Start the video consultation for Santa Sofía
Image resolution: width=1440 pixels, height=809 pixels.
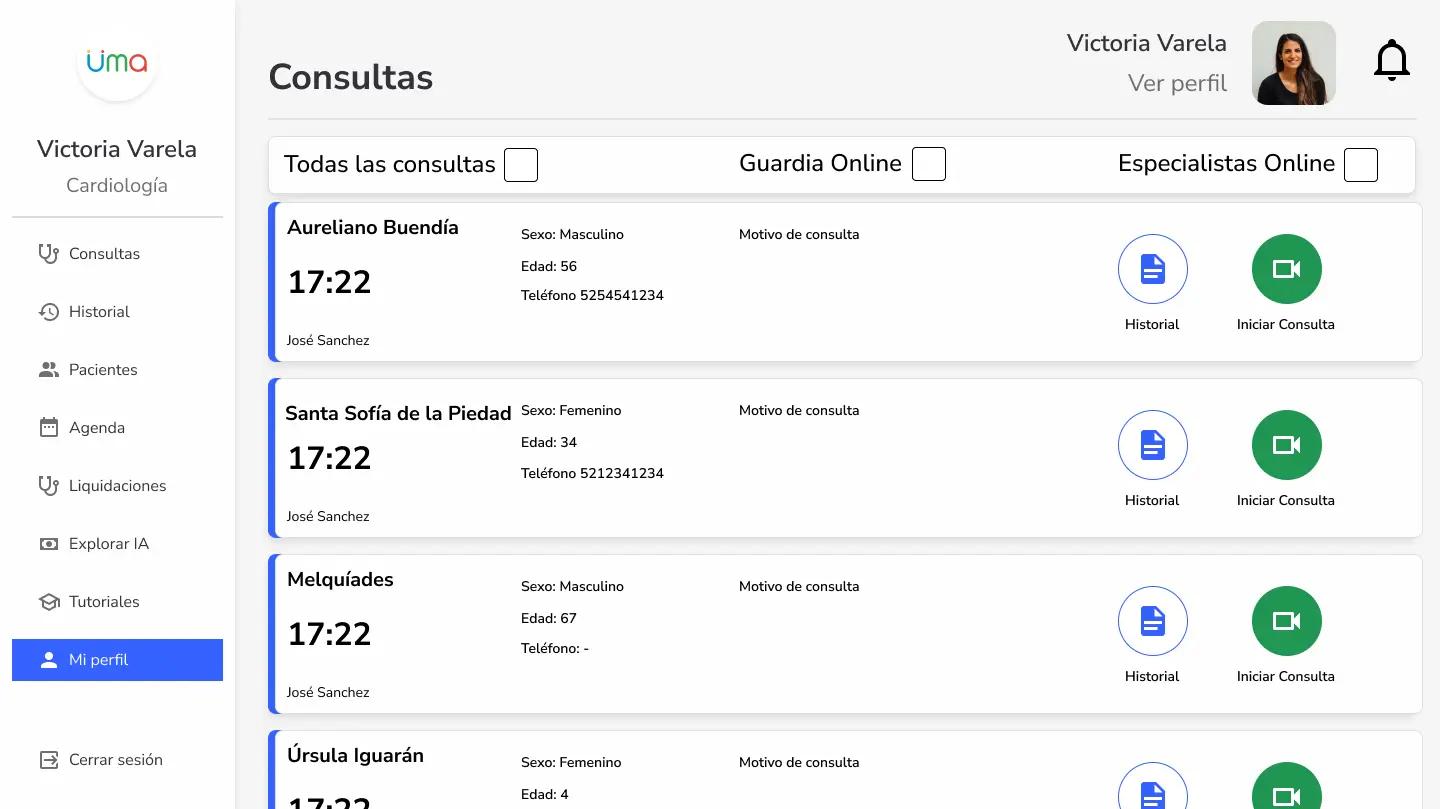coord(1287,445)
